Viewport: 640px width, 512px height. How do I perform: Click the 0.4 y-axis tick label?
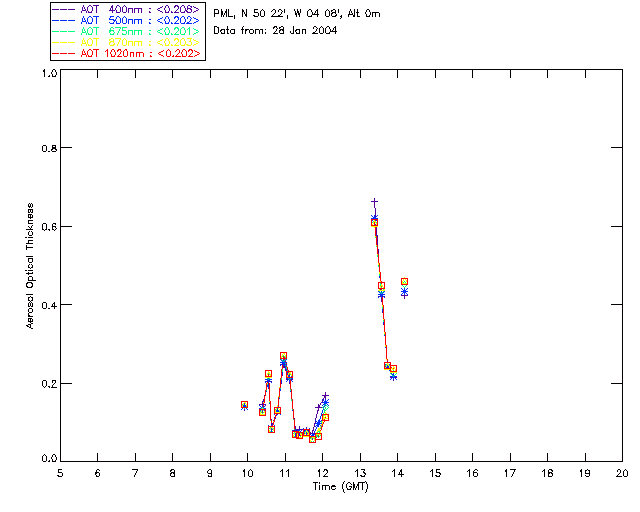point(49,305)
